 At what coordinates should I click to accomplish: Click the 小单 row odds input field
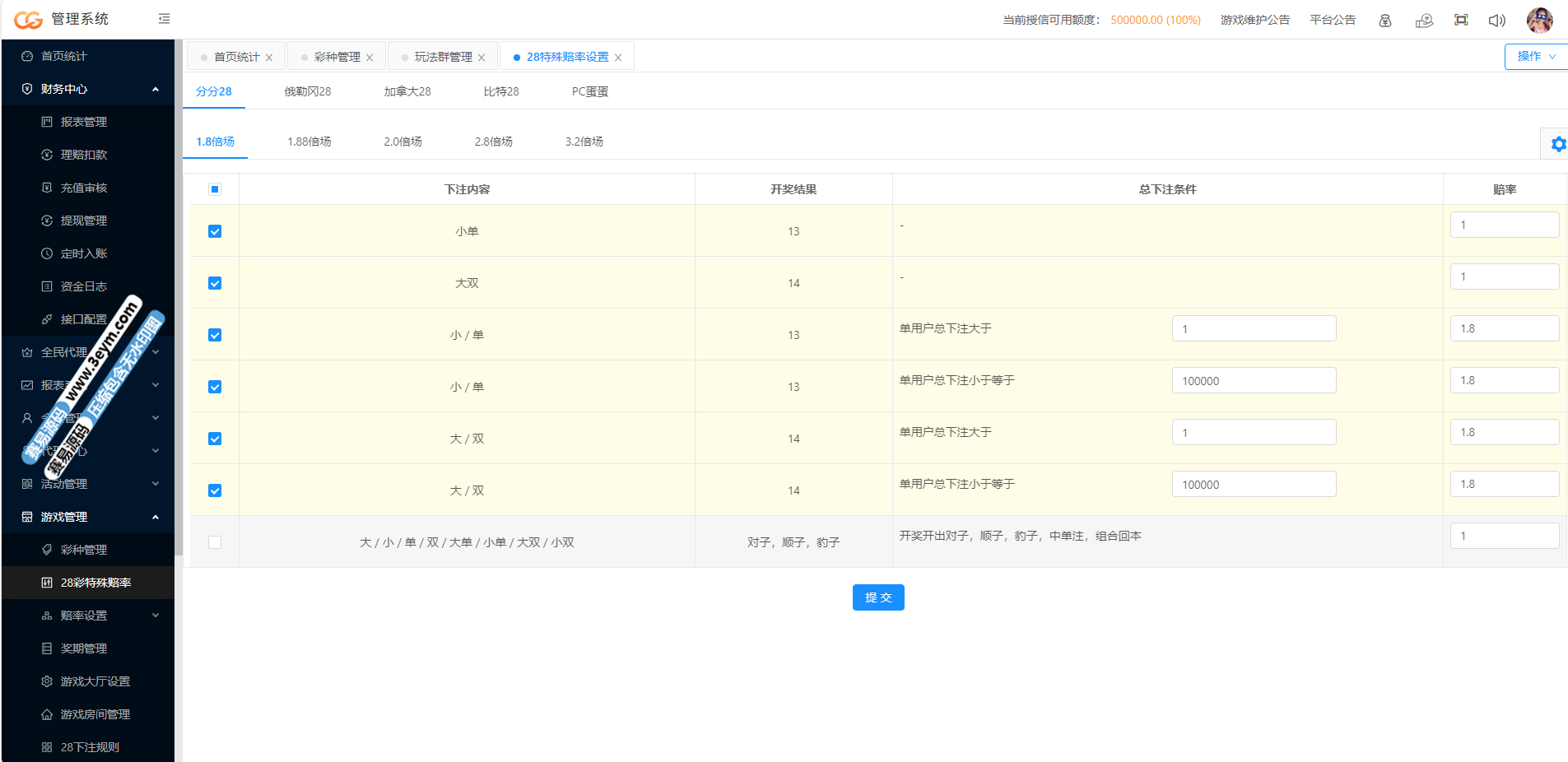1504,225
